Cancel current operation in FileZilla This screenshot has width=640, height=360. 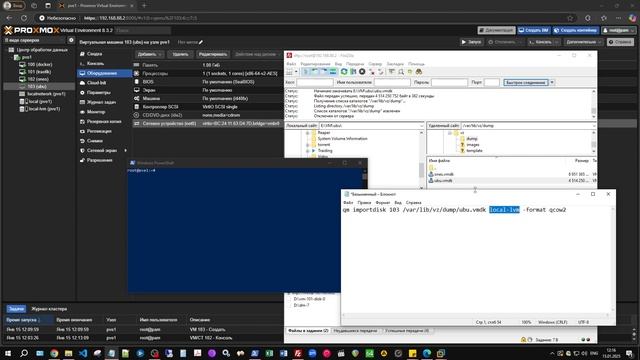362,72
